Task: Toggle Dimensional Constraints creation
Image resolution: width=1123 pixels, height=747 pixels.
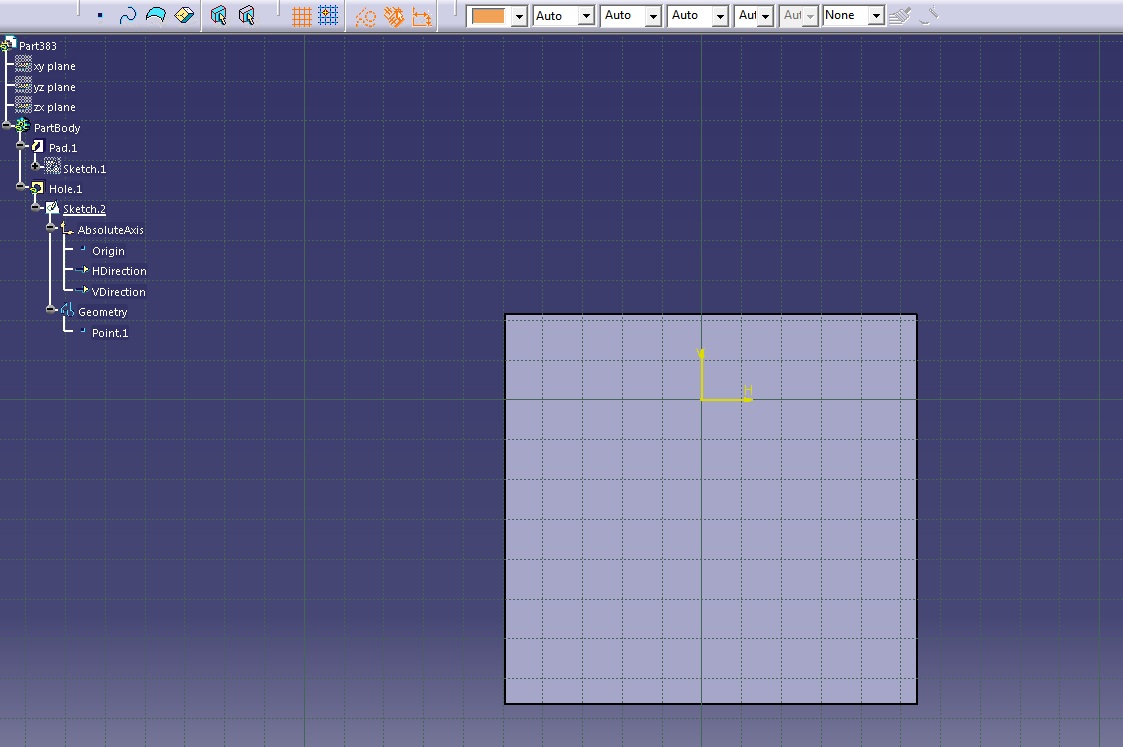Action: (x=422, y=16)
